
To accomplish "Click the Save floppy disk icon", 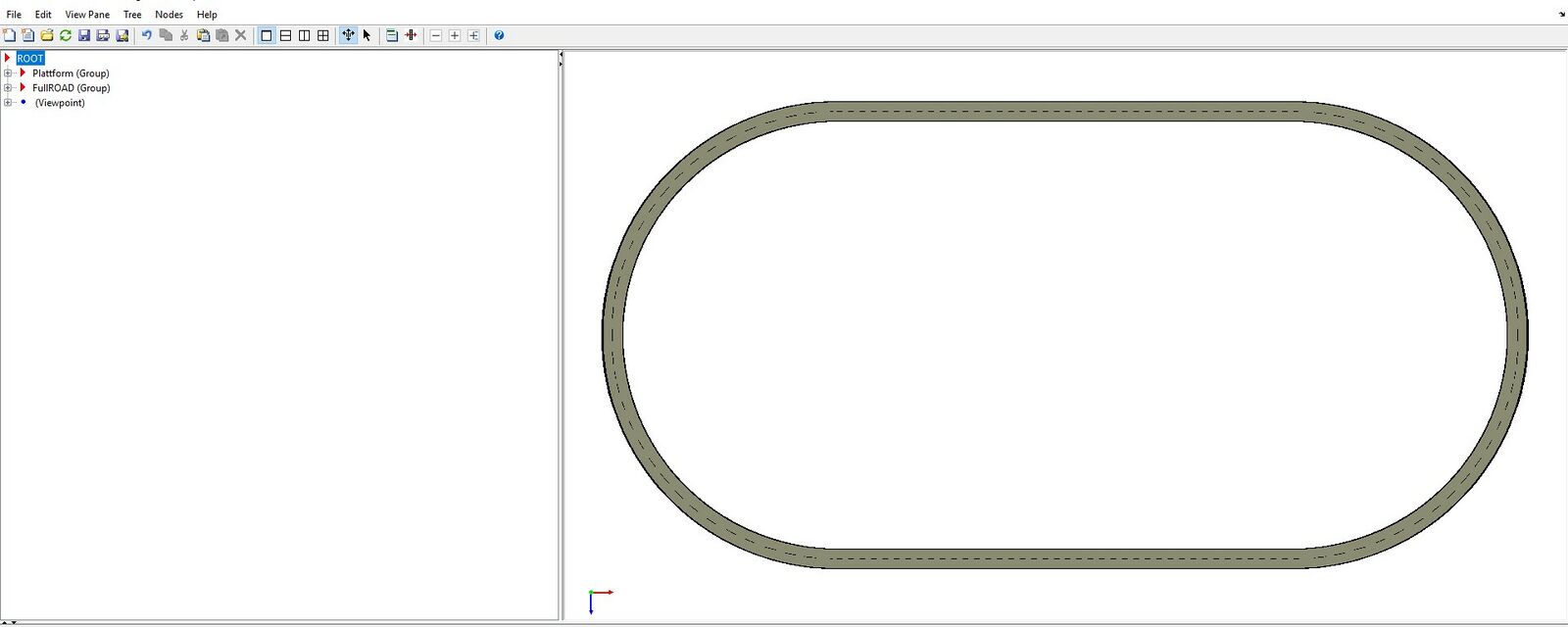I will (84, 35).
